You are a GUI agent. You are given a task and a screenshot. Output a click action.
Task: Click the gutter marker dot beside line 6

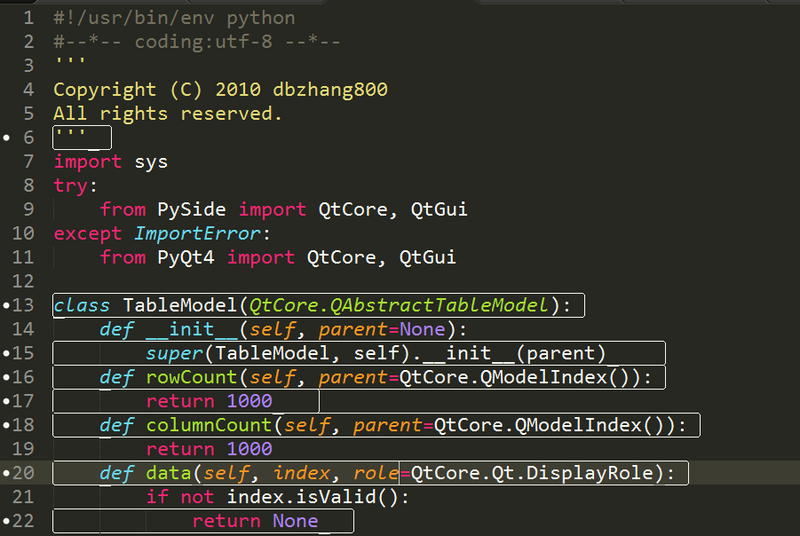[6, 138]
